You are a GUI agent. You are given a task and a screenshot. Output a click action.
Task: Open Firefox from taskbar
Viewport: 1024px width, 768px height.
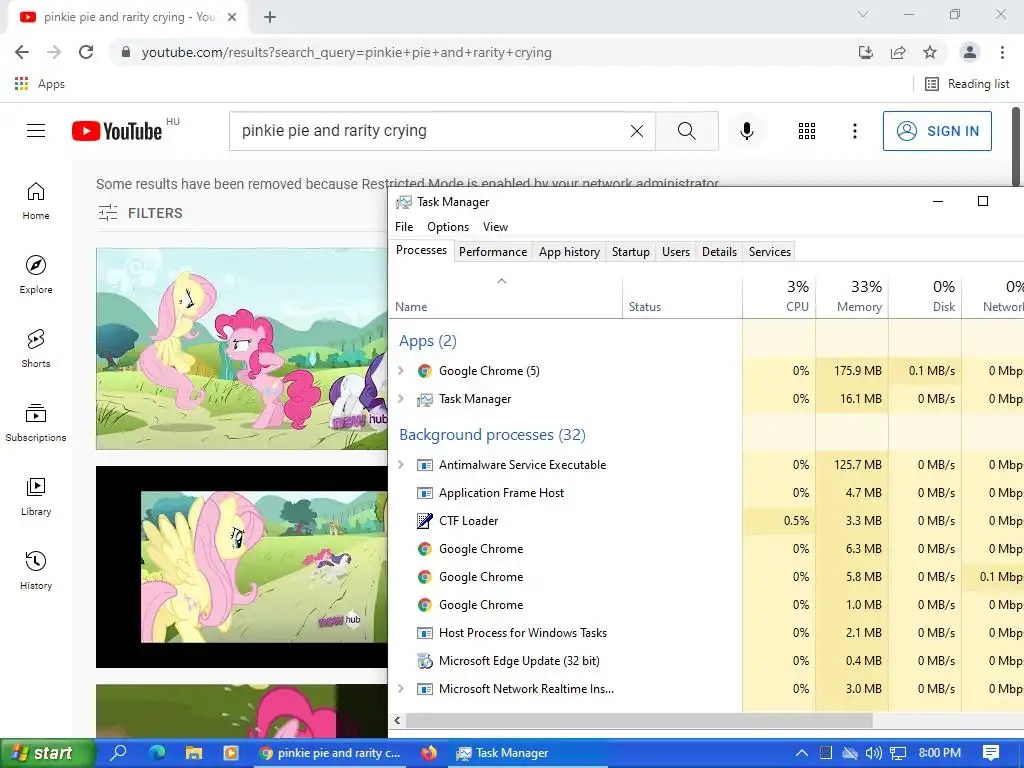tap(429, 753)
